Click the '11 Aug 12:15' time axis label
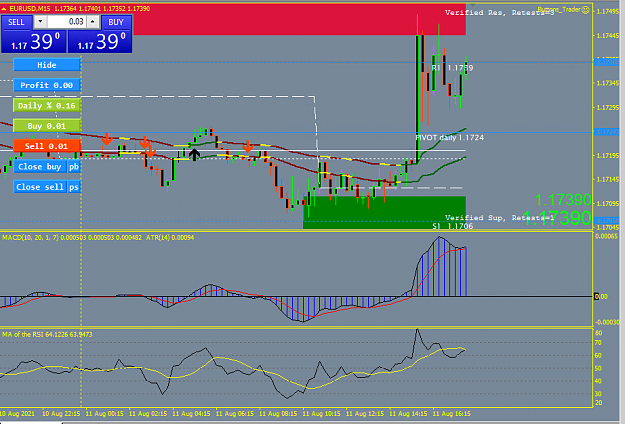Image resolution: width=625 pixels, height=424 pixels. click(x=365, y=414)
